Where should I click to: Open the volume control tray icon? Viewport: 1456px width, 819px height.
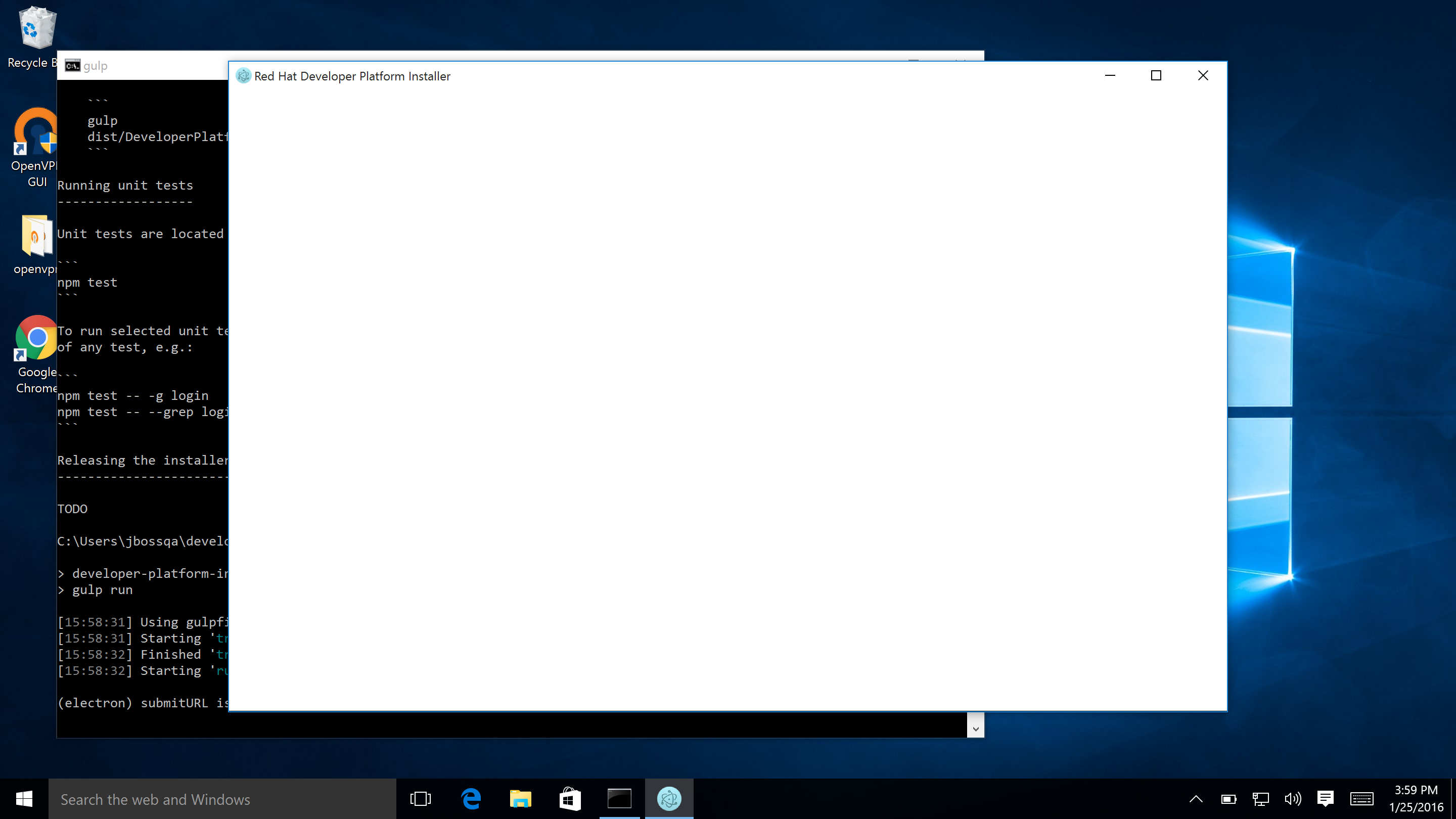[1293, 799]
